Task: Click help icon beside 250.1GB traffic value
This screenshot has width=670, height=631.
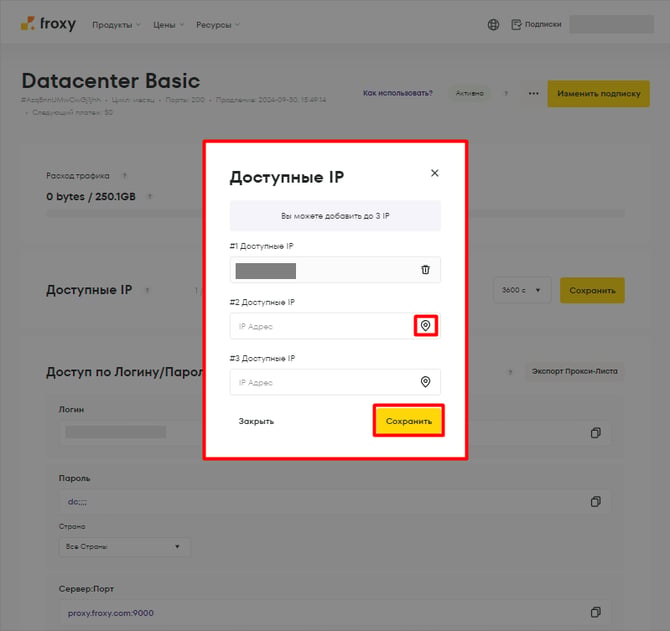Action: [x=150, y=197]
